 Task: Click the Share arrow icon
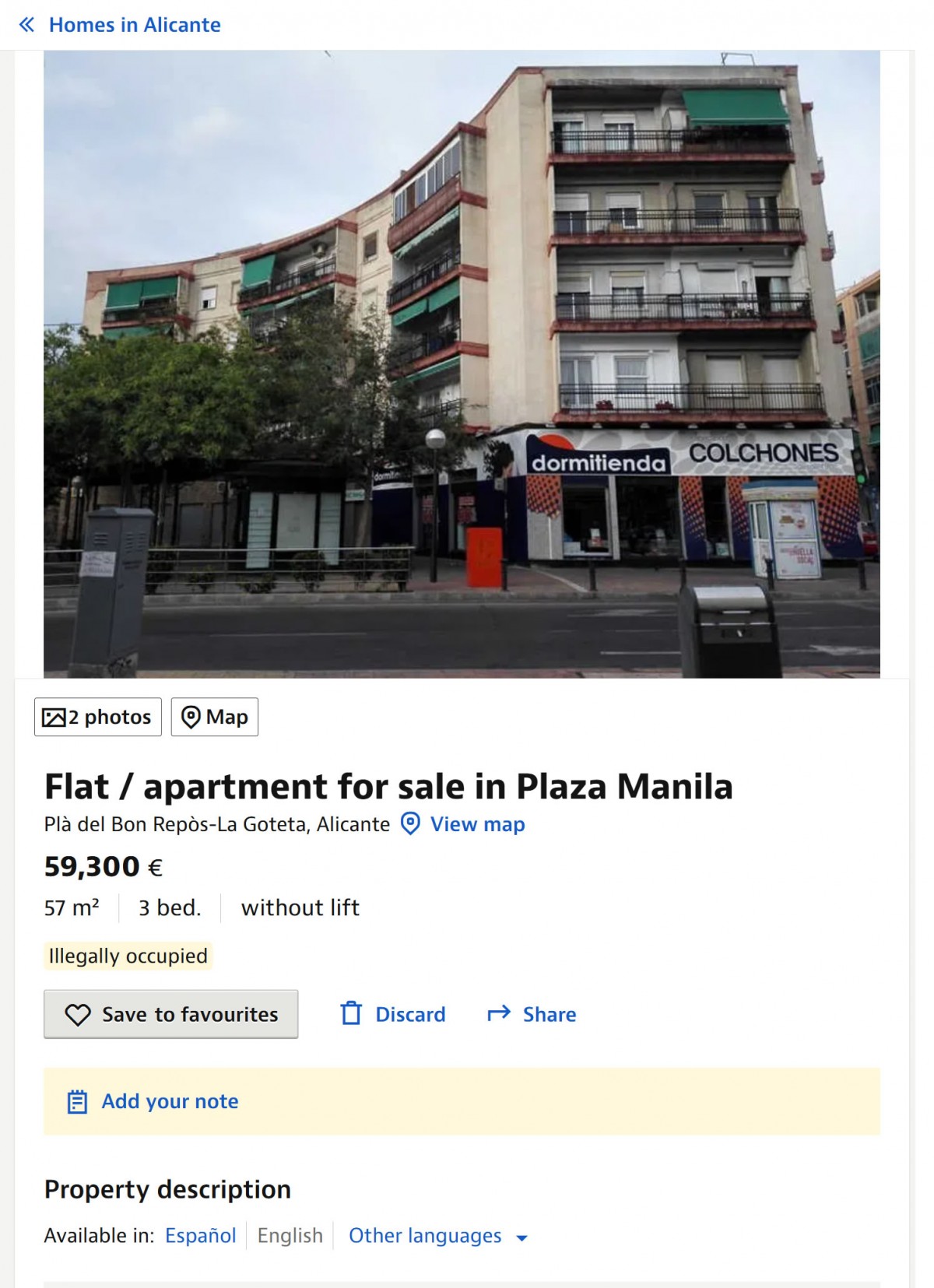pyautogui.click(x=499, y=1013)
